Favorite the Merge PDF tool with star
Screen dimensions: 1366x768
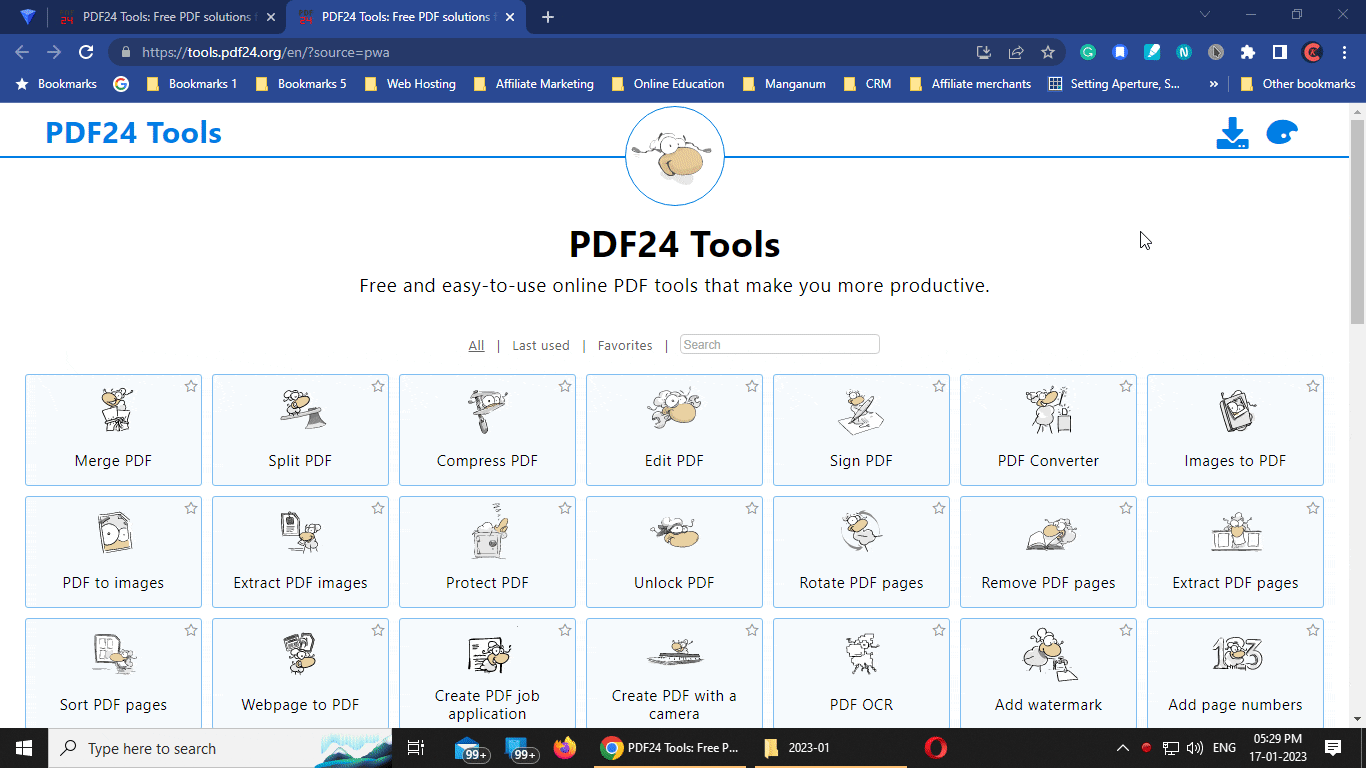click(191, 386)
